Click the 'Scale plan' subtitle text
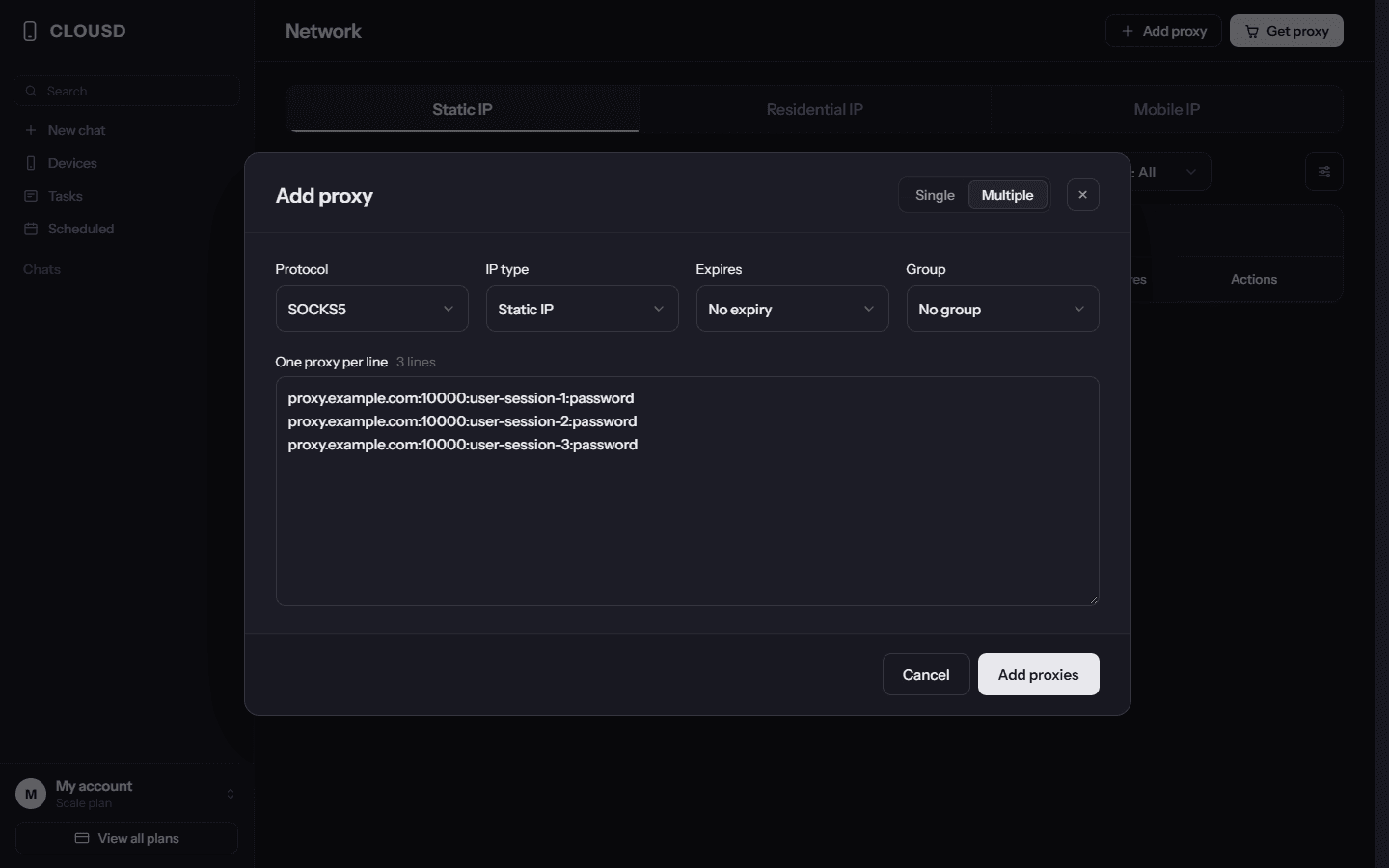Viewport: 1389px width, 868px height. coord(84,803)
